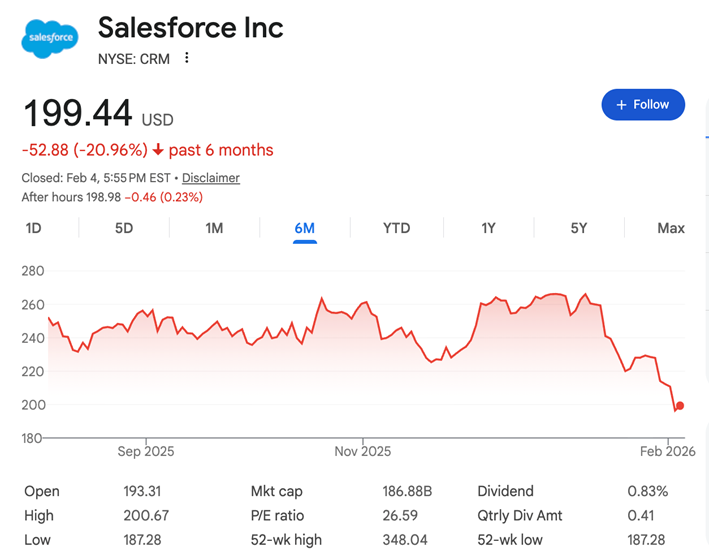Click the Nov 2025 axis label
Image resolution: width=709 pixels, height=551 pixels.
tap(362, 451)
